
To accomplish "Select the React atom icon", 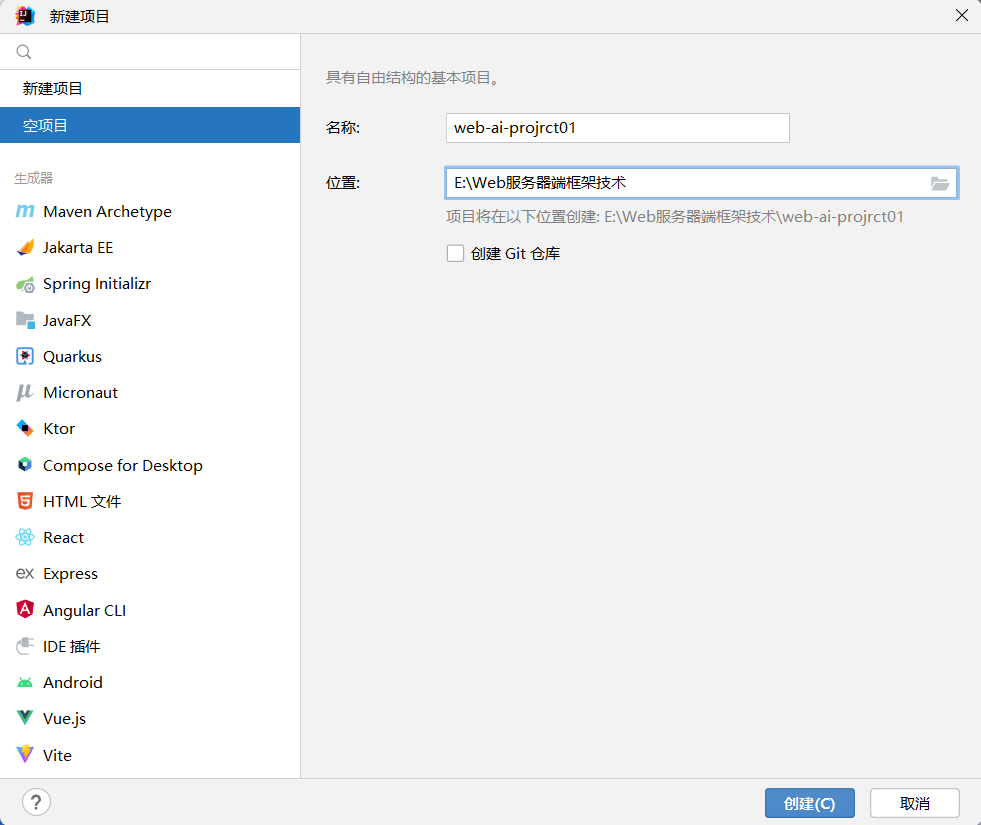I will click(x=25, y=537).
